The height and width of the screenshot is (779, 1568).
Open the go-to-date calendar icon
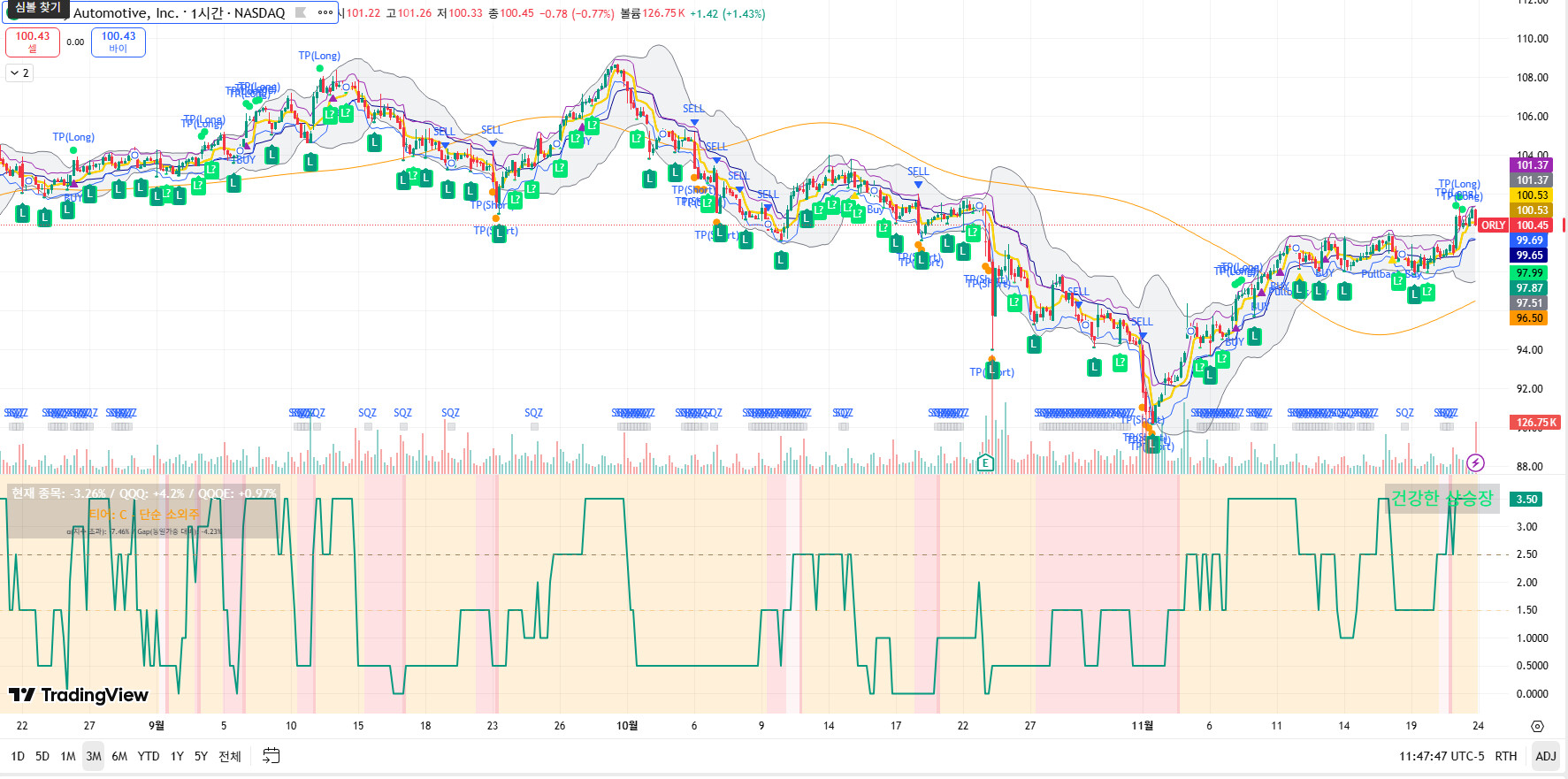tap(272, 756)
